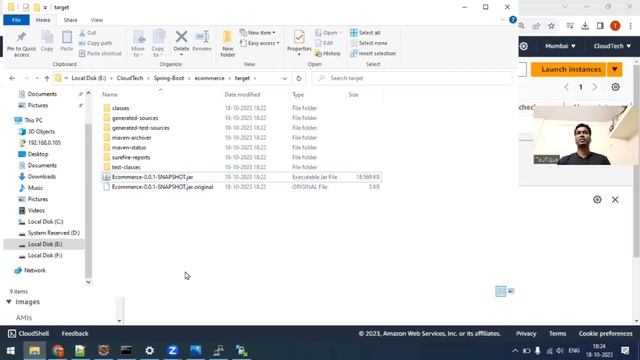The width and height of the screenshot is (640, 360).
Task: Select Ecommerce-0.0.1-SNAPSHOT.jar.original file
Action: [x=241, y=187]
